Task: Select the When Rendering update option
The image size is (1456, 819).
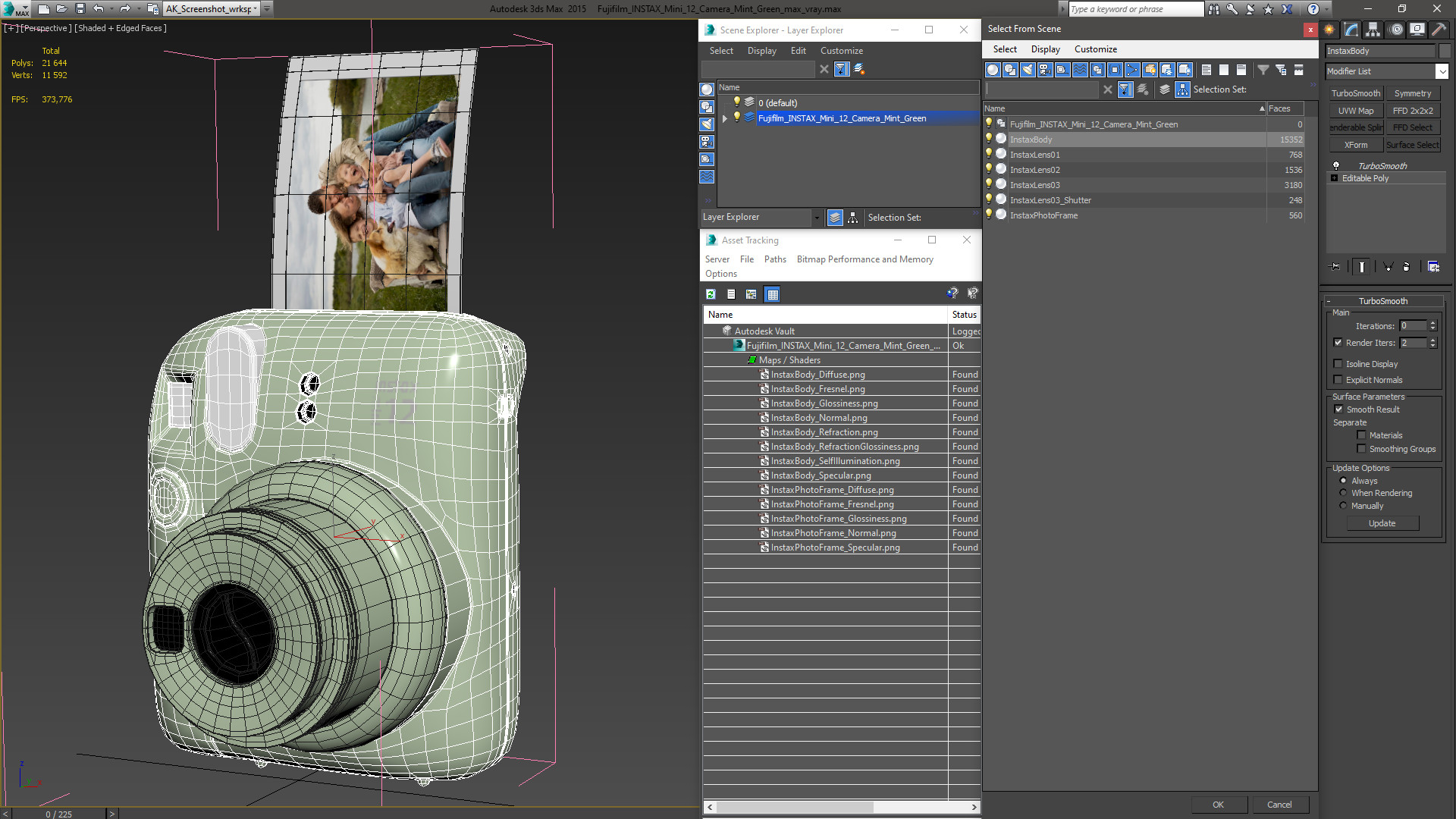Action: click(1343, 493)
